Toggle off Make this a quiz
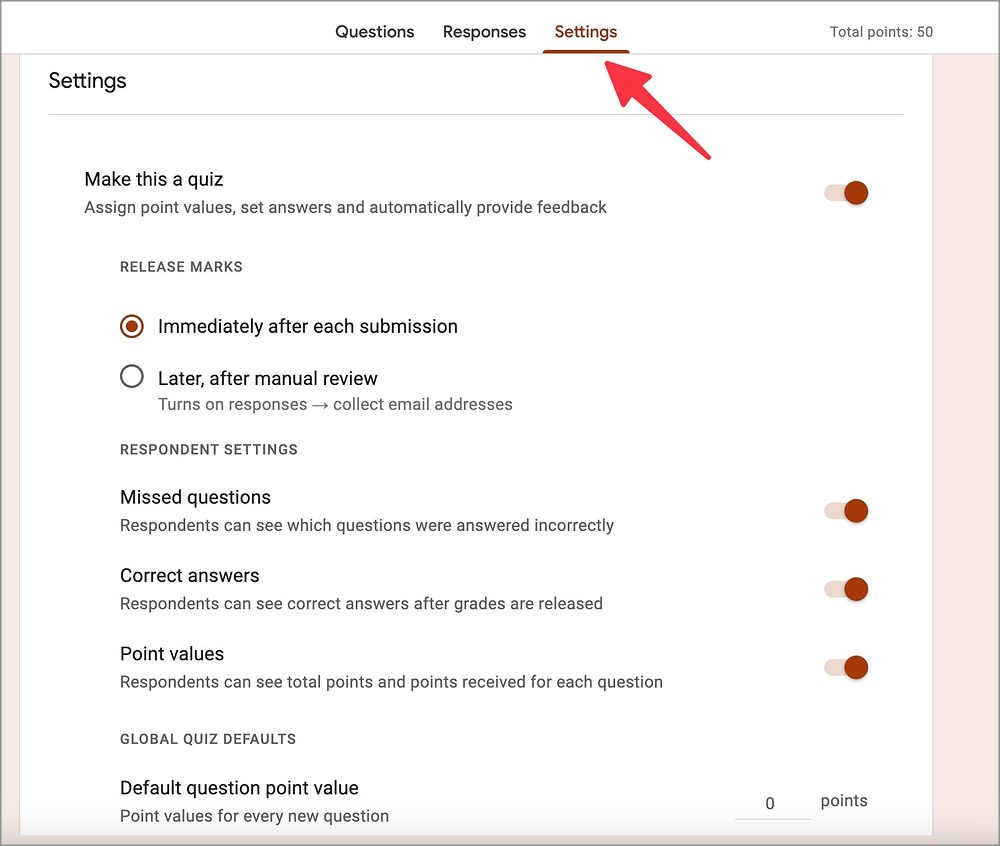 [x=847, y=193]
